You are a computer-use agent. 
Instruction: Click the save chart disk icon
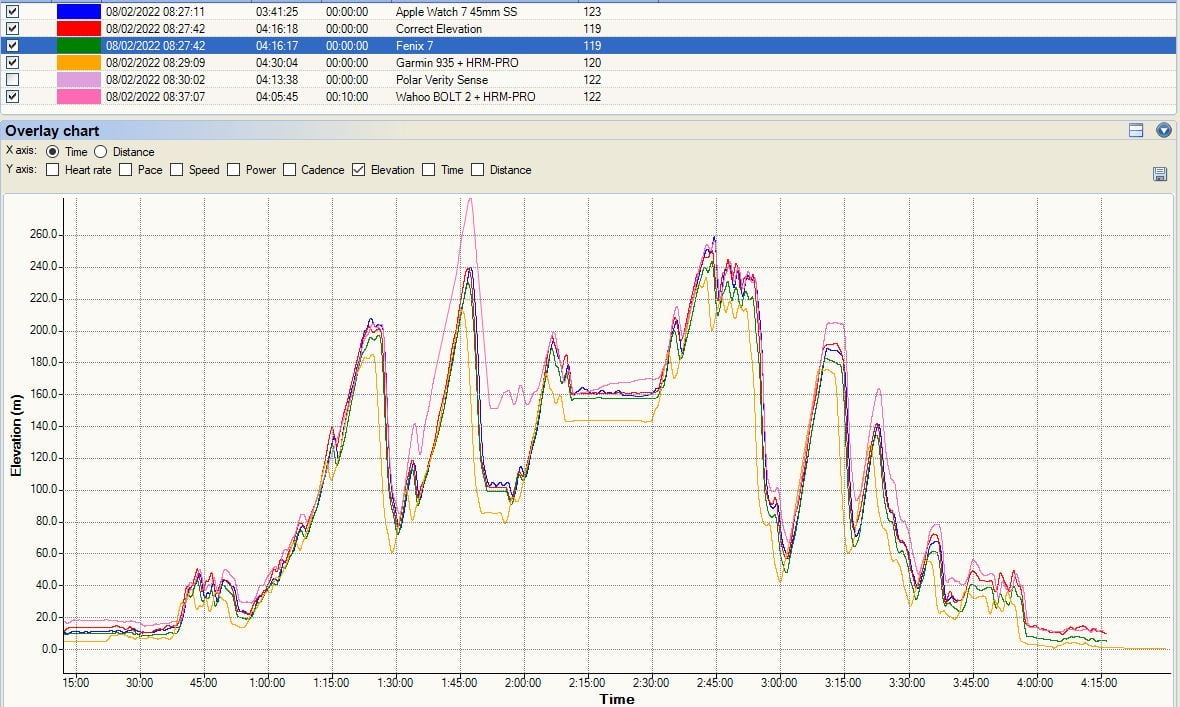[x=1160, y=175]
